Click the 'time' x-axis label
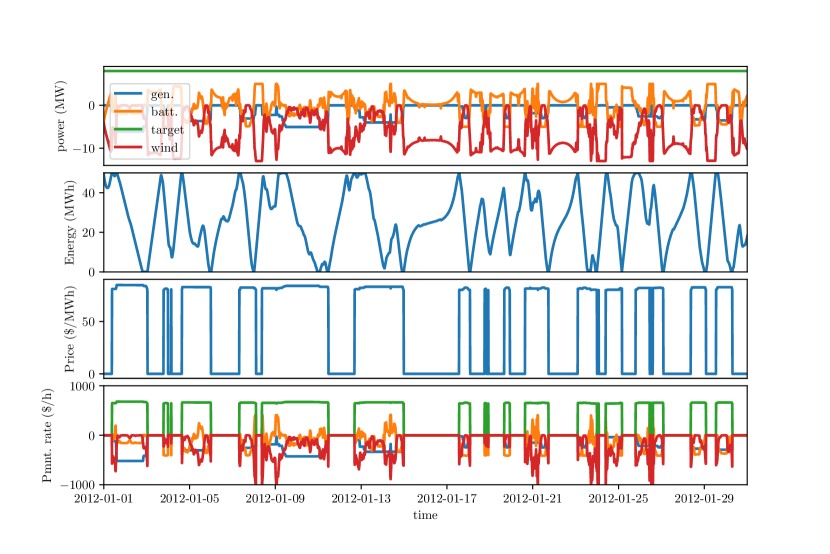The width and height of the screenshot is (830, 554). pos(426,515)
